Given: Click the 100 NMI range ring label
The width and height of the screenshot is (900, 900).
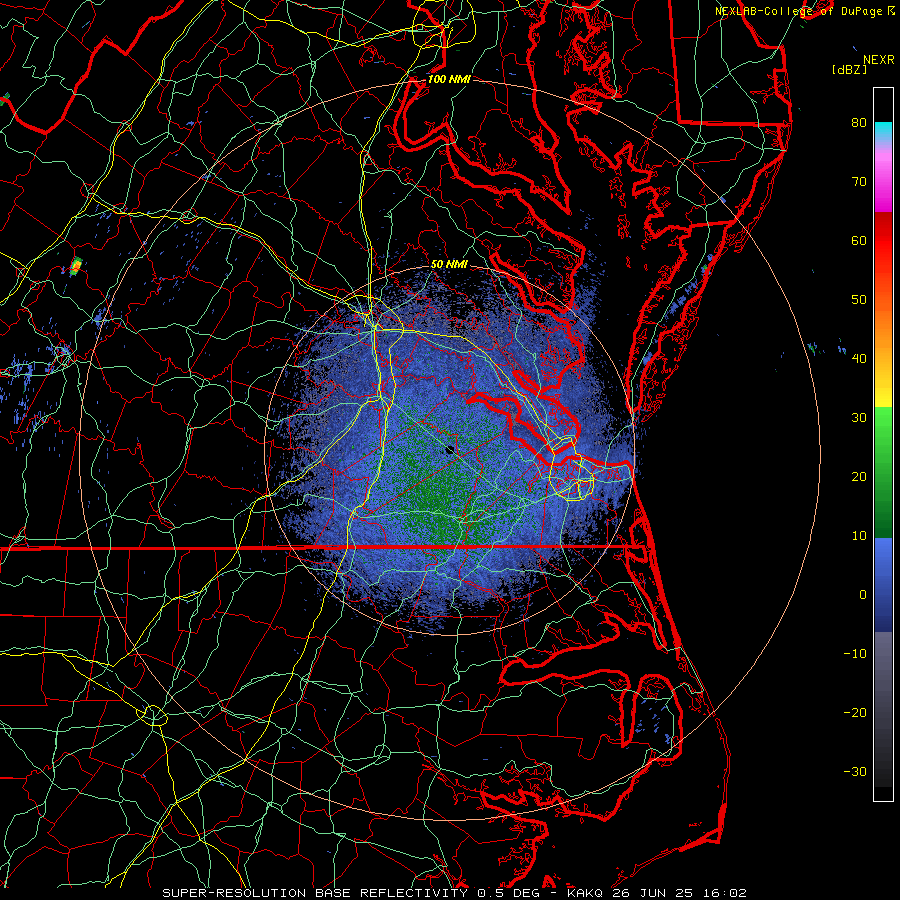Looking at the screenshot, I should click(449, 79).
